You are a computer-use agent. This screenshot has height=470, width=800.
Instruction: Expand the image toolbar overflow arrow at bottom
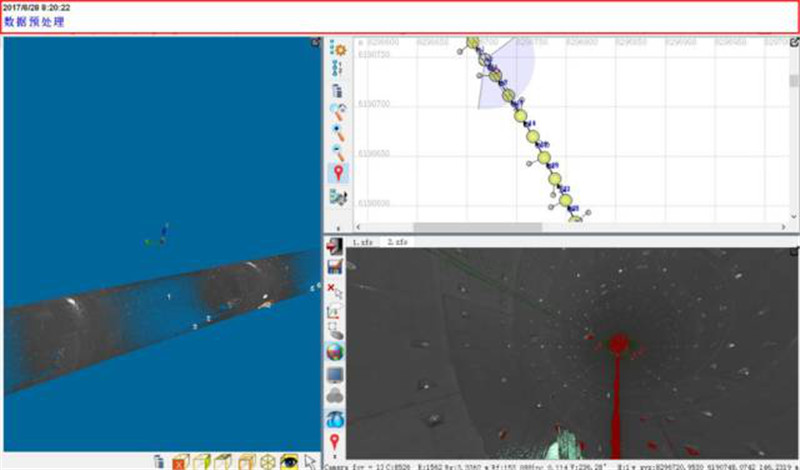(x=336, y=462)
